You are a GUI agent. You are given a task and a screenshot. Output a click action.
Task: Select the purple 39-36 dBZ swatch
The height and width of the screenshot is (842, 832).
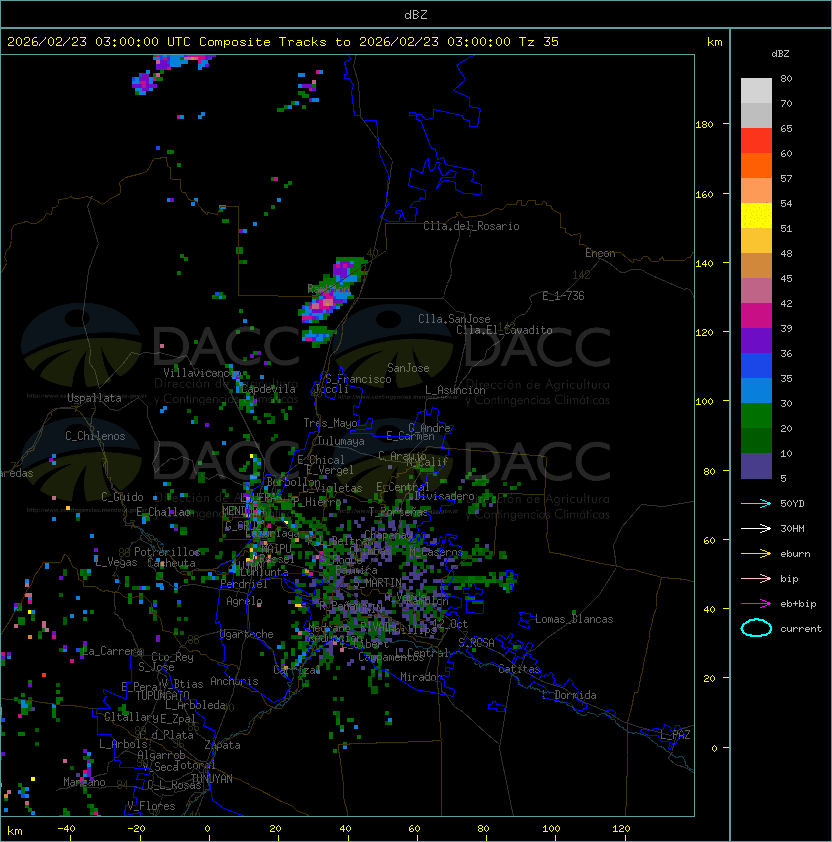coord(756,340)
